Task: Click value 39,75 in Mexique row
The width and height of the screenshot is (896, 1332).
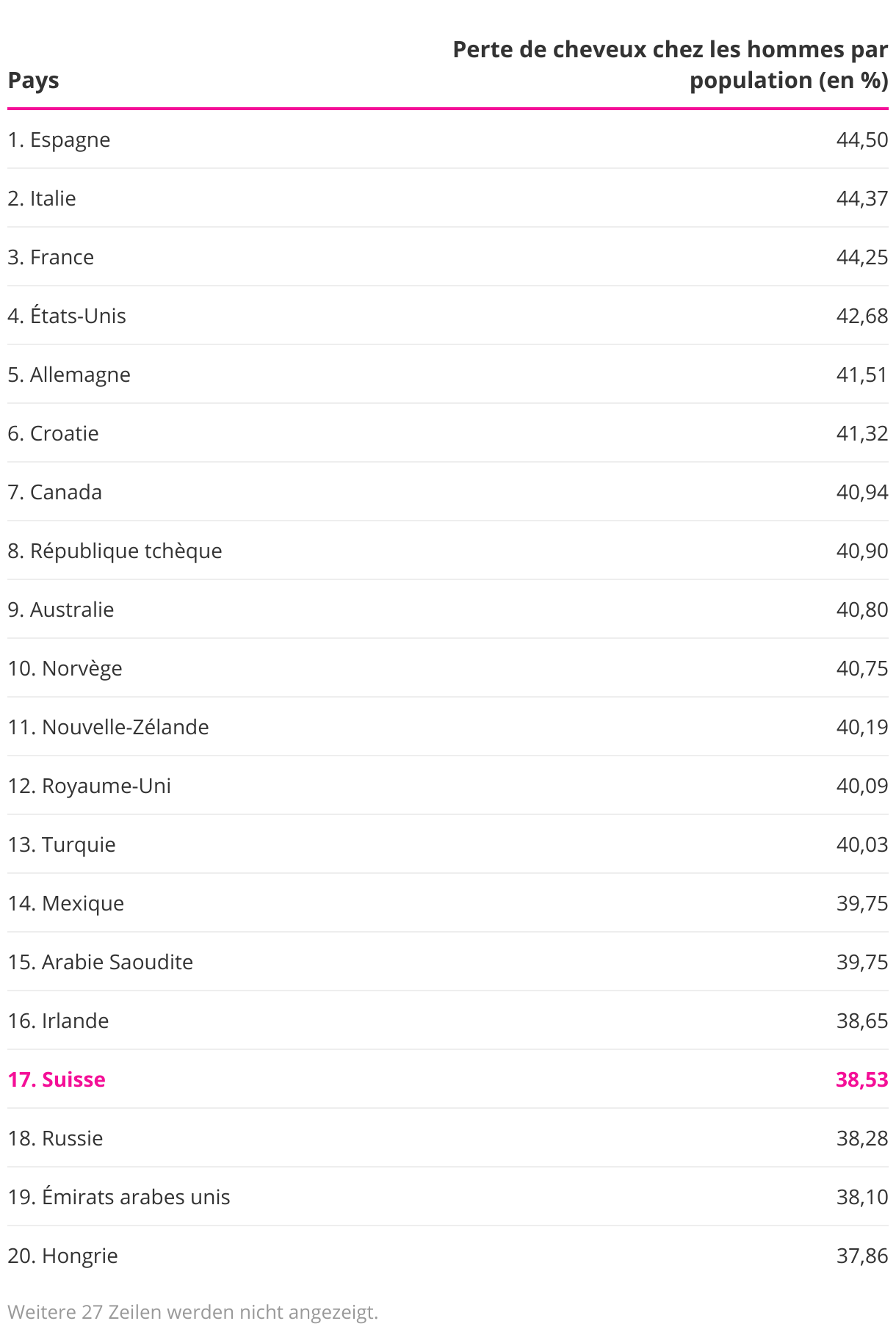Action: 862,903
